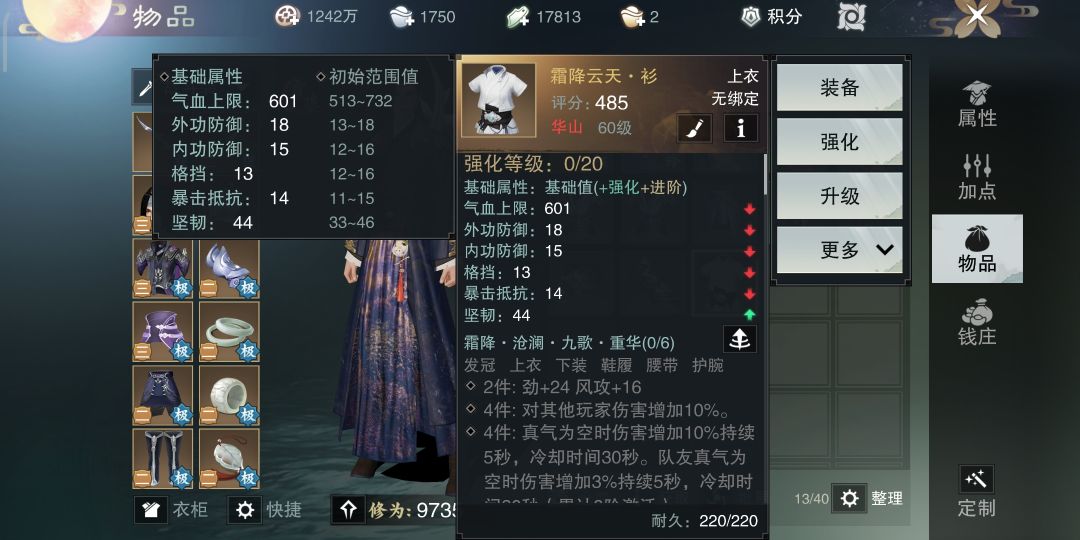Click the 整理 gear to sort inventory

click(849, 498)
